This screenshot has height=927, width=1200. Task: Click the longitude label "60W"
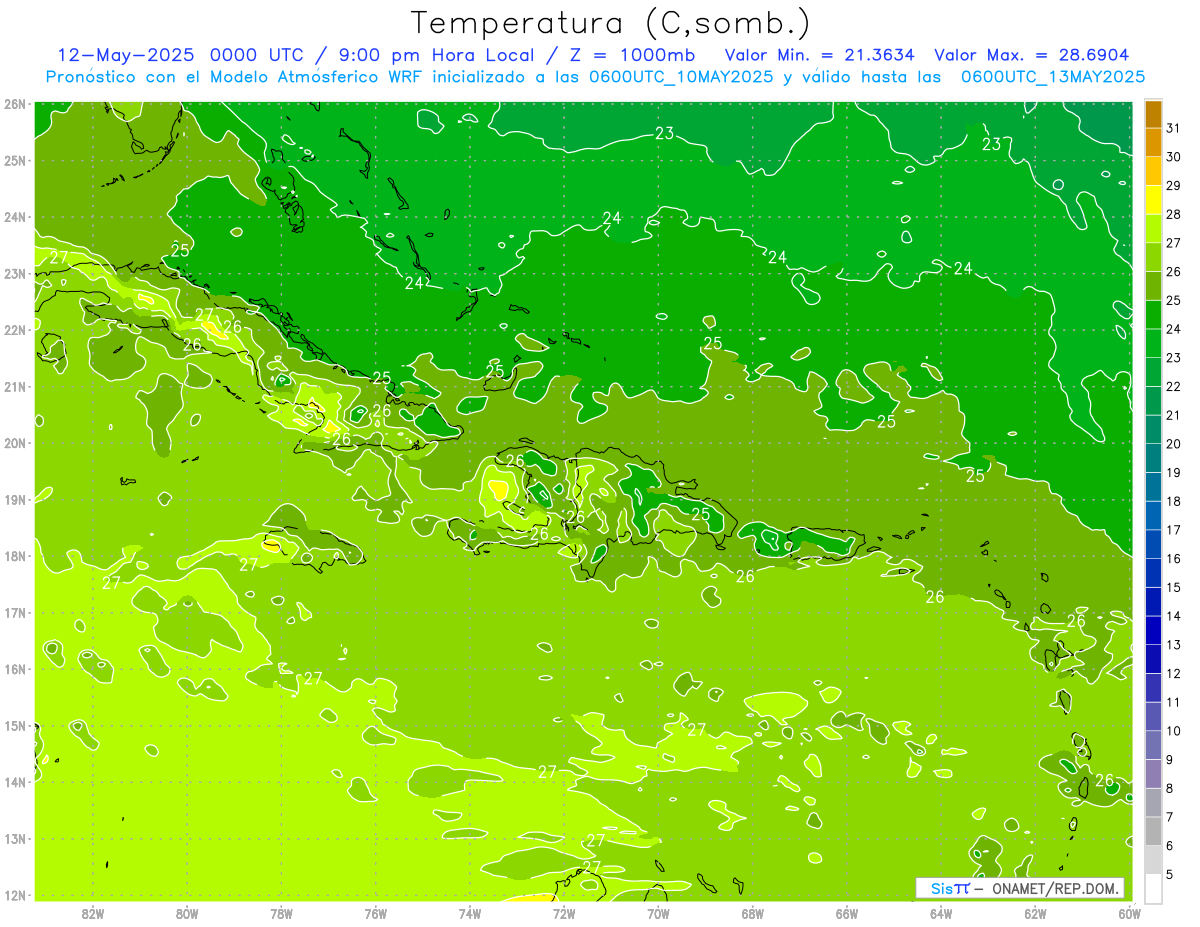[1130, 913]
